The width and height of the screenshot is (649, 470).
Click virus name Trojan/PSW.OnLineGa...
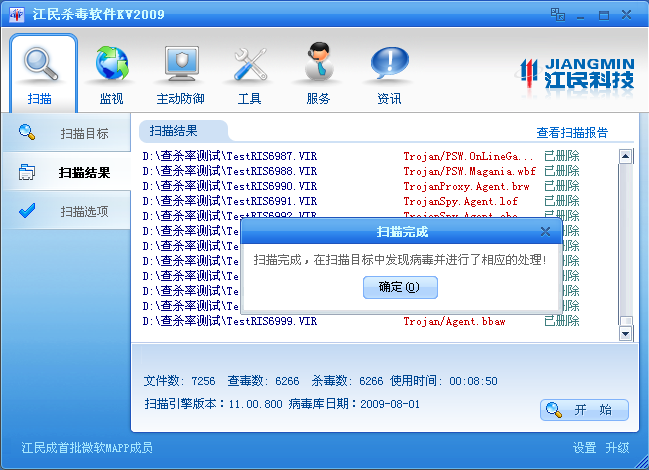pos(468,156)
